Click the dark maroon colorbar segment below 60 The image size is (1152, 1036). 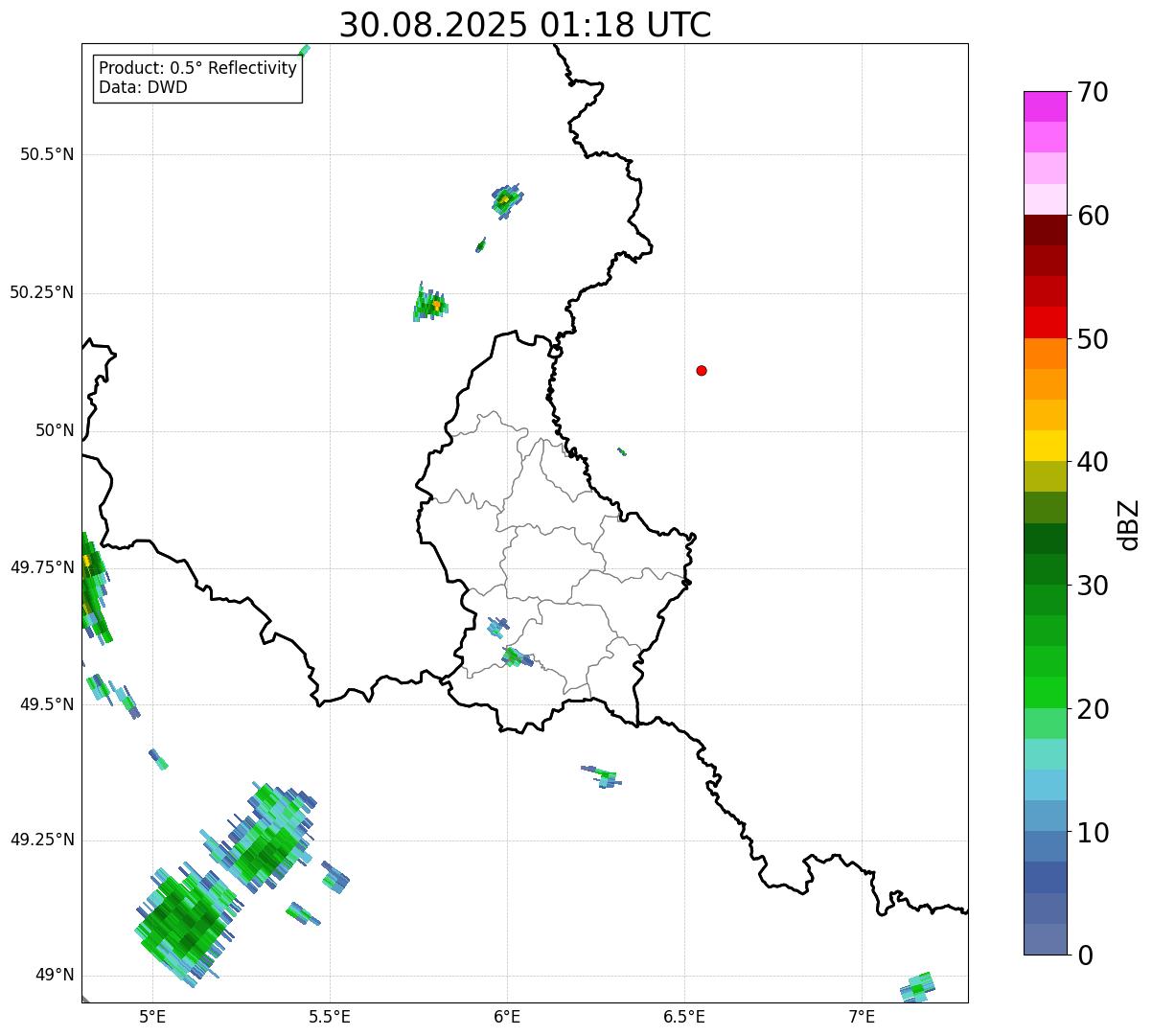[1045, 230]
